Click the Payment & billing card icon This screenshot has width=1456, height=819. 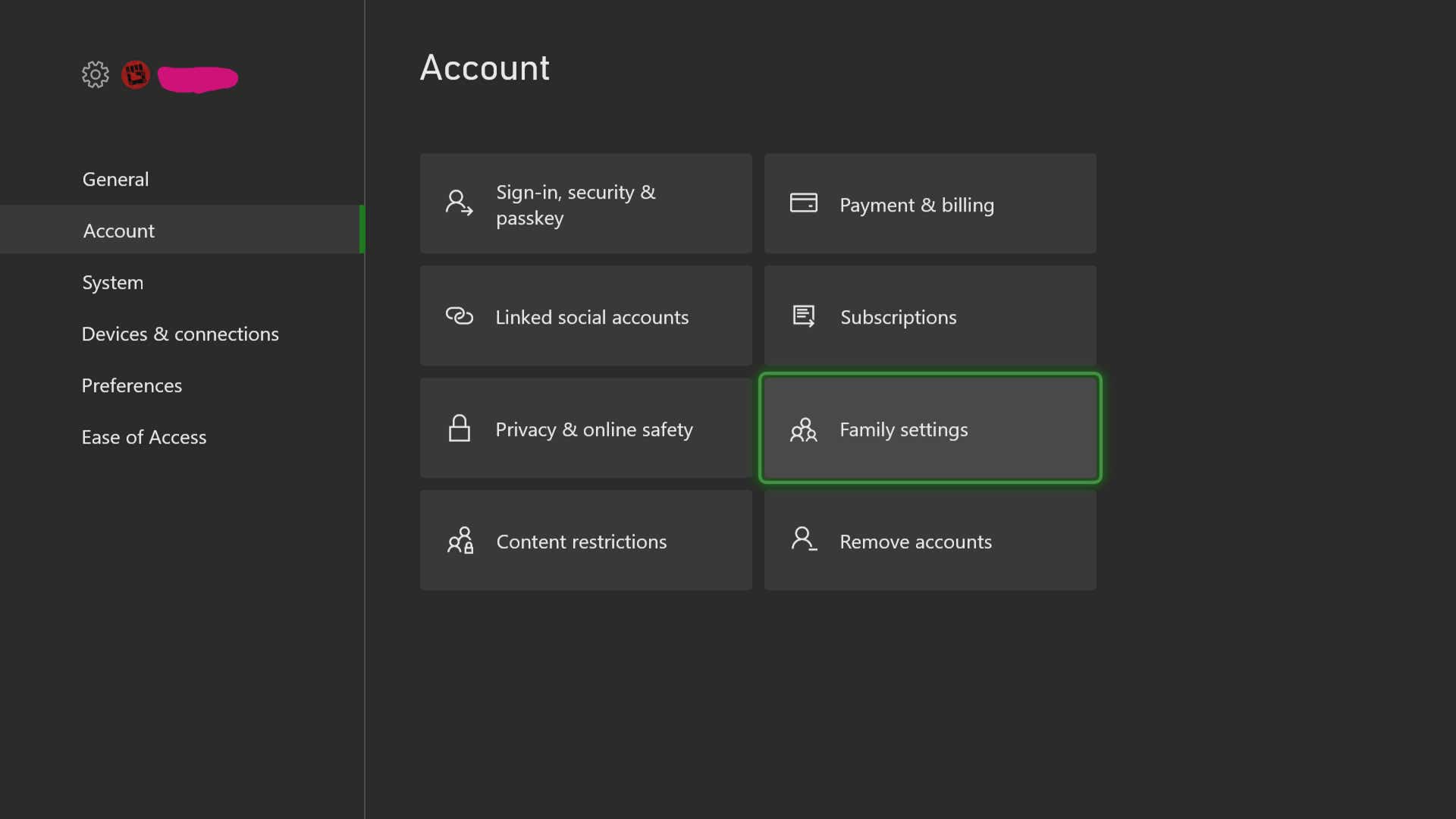pyautogui.click(x=804, y=202)
